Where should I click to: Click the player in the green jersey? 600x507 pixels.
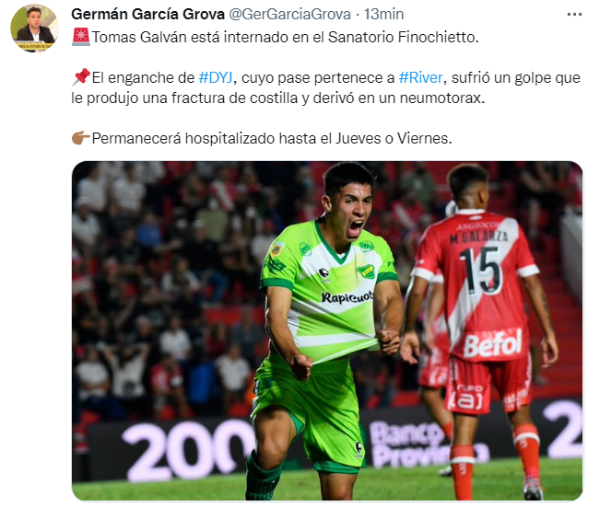point(327,329)
